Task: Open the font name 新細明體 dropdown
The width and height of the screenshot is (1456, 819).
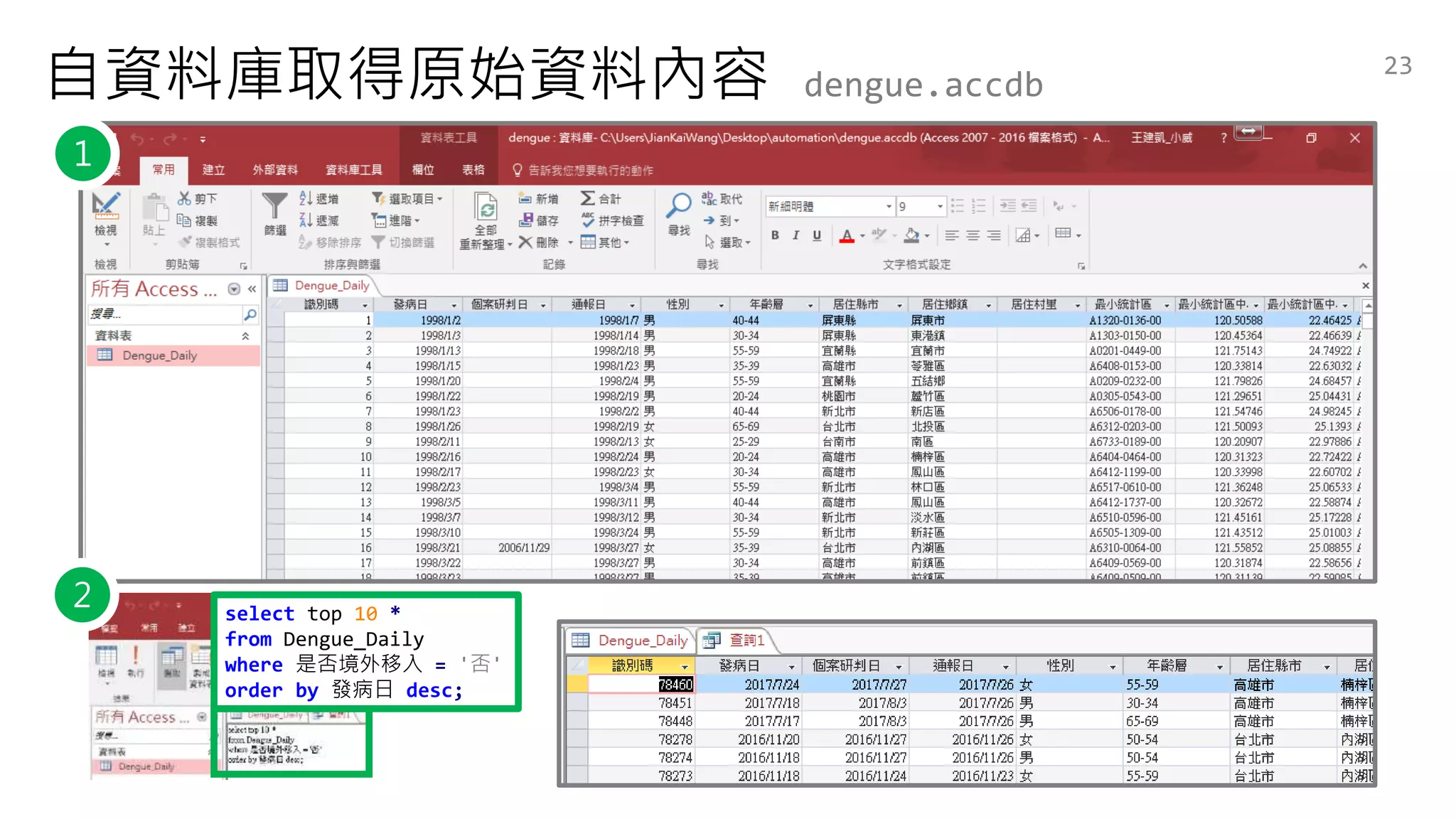Action: click(889, 206)
